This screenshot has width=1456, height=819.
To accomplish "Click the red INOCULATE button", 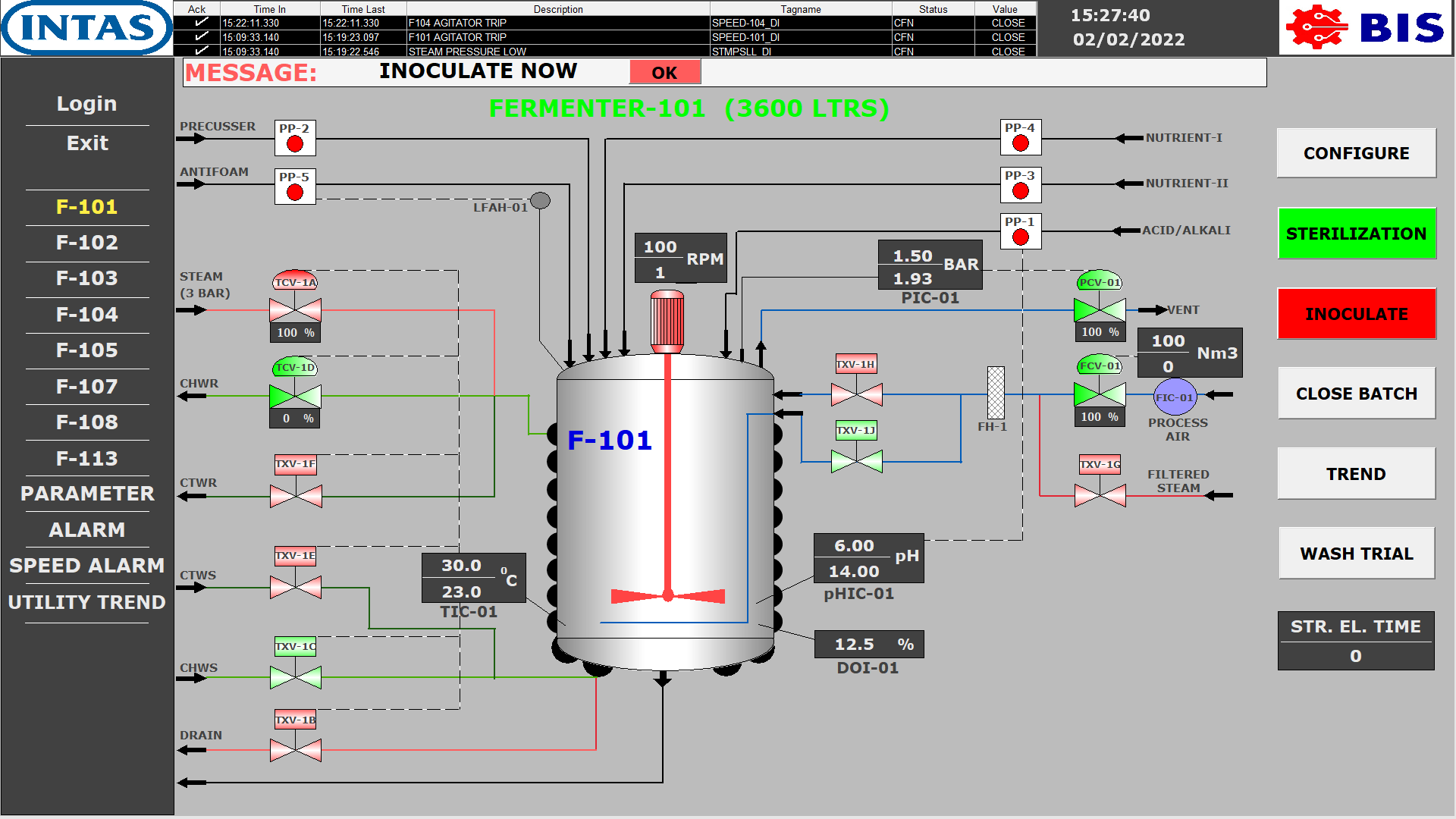I will point(1356,314).
